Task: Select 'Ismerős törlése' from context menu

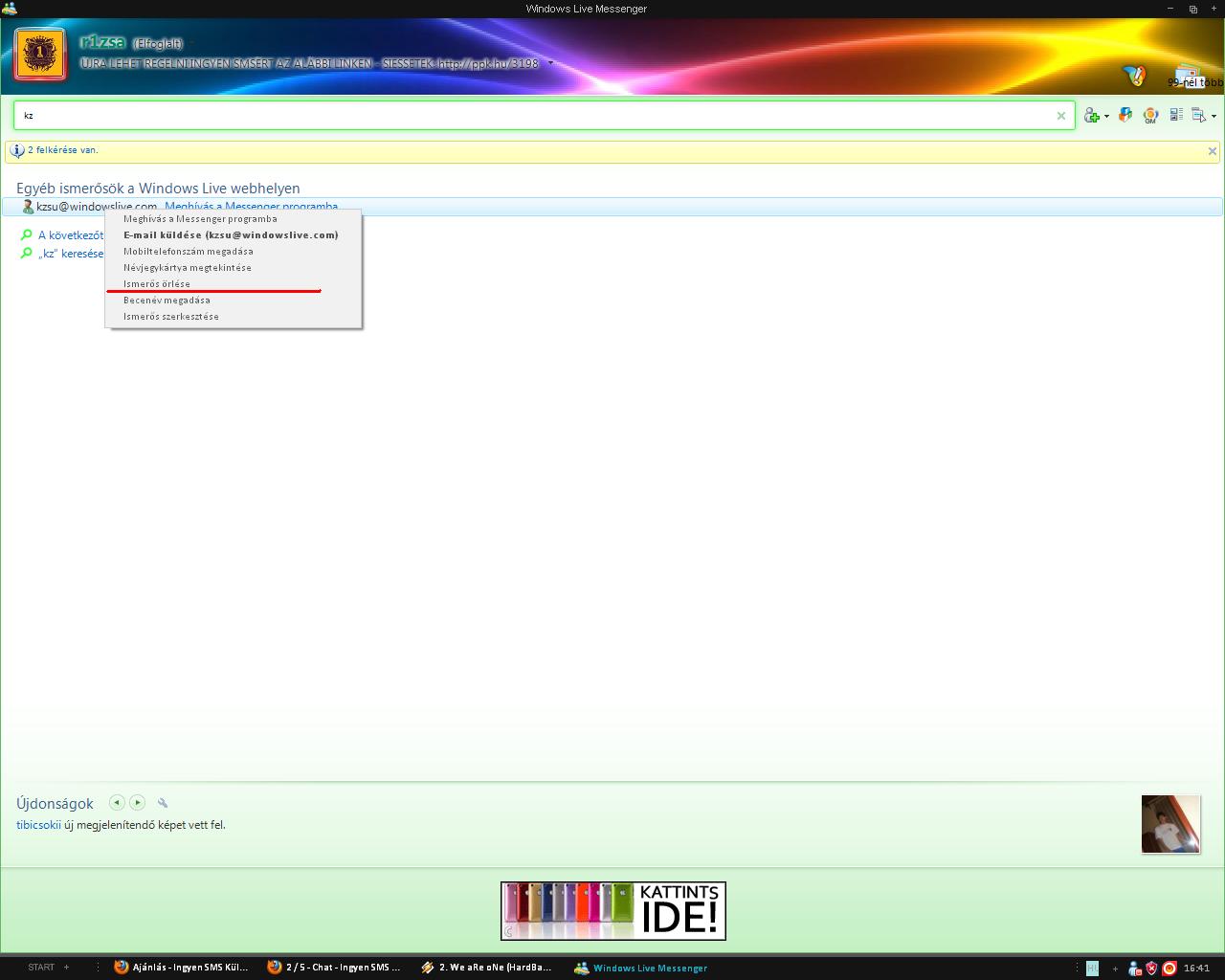Action: coord(157,284)
